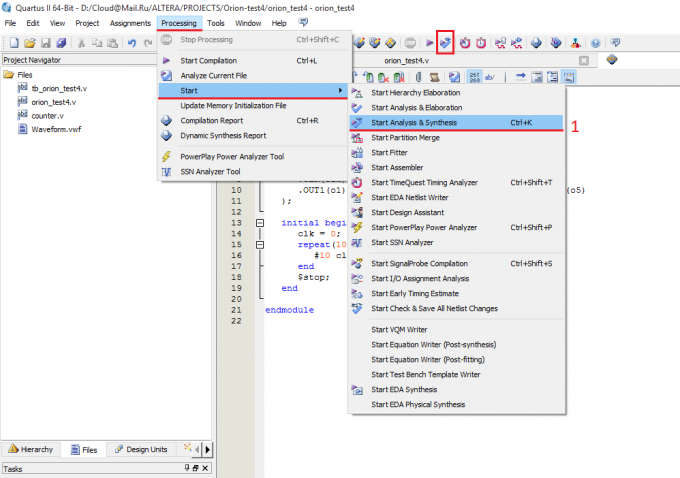The width and height of the screenshot is (680, 478).
Task: Open the Start submenu arrow
Action: tap(340, 90)
